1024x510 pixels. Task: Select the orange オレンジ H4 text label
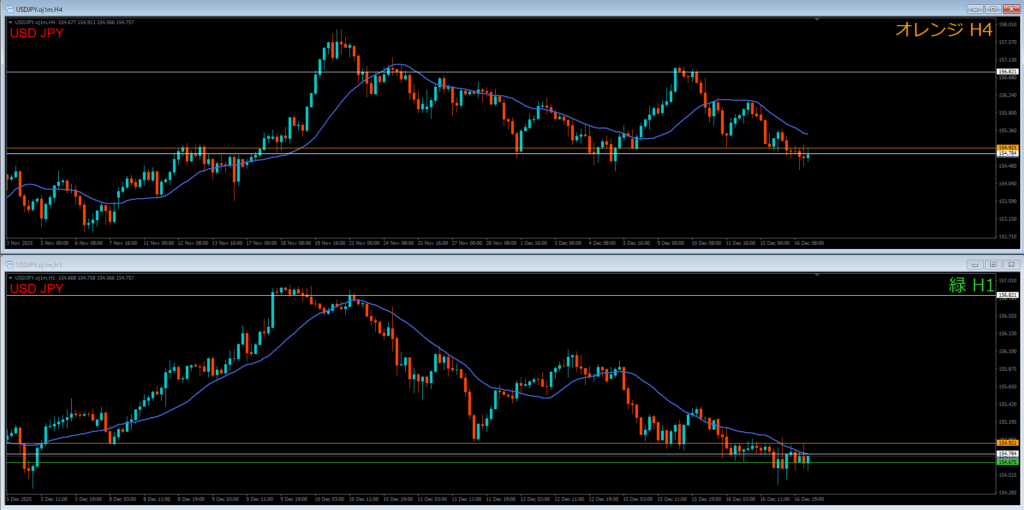tap(943, 31)
